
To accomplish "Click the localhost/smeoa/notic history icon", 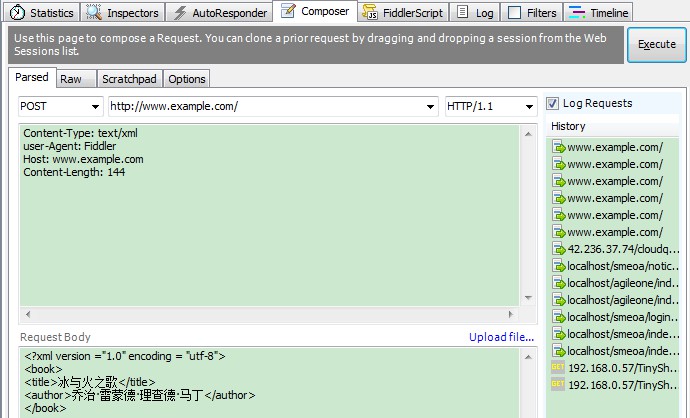I will pos(559,266).
